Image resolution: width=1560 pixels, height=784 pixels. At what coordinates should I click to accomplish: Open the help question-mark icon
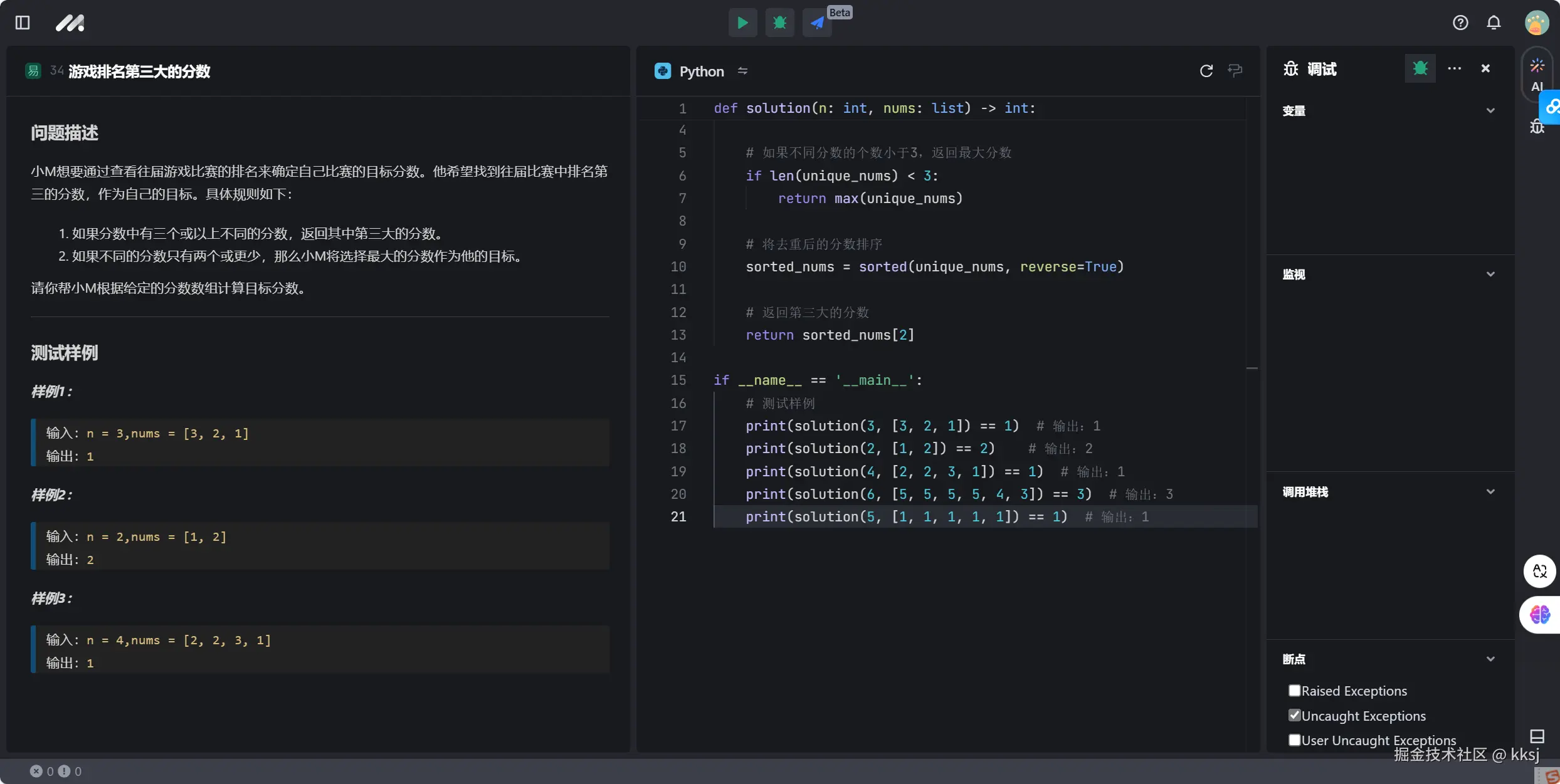(1460, 23)
